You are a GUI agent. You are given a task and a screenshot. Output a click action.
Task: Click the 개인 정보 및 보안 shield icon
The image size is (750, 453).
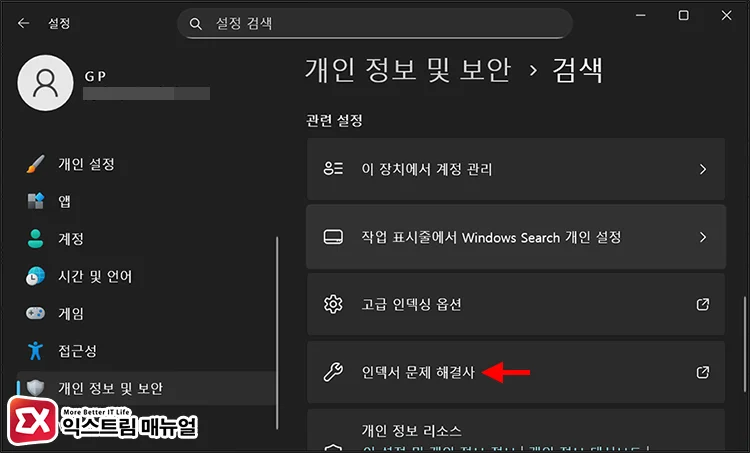(x=35, y=388)
